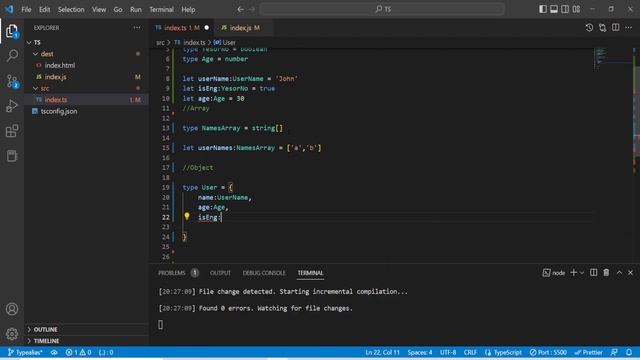Open the Terminal menu

coord(161,9)
